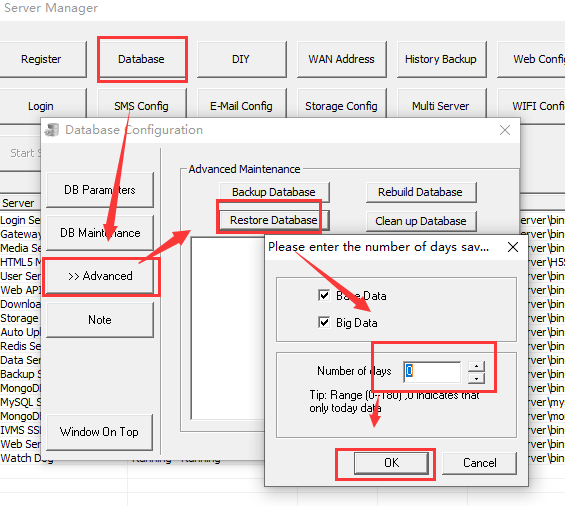Close the number of days dialog
The height and width of the screenshot is (506, 565).
(513, 247)
